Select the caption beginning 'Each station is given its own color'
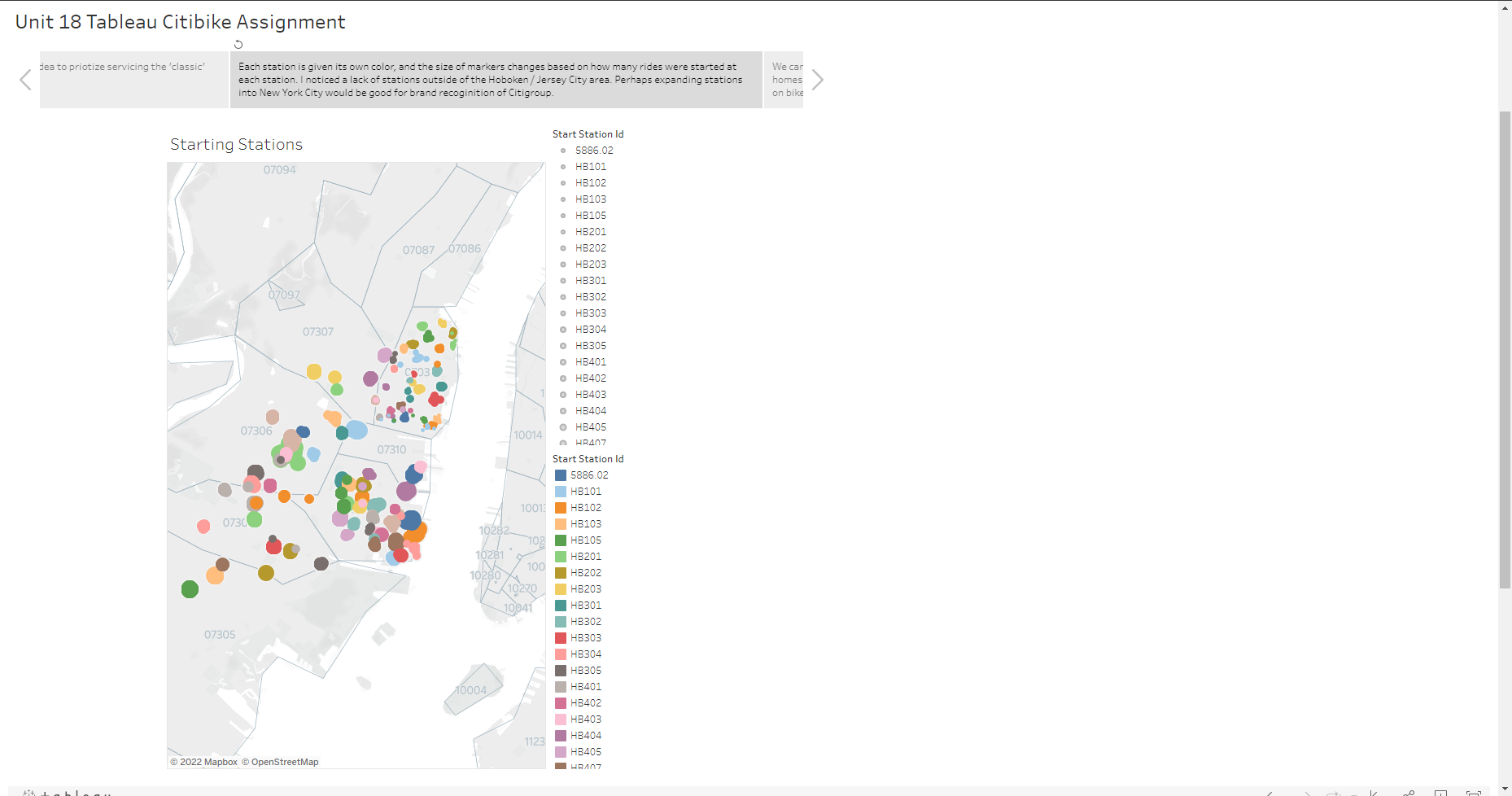The image size is (1512, 796). pos(496,80)
